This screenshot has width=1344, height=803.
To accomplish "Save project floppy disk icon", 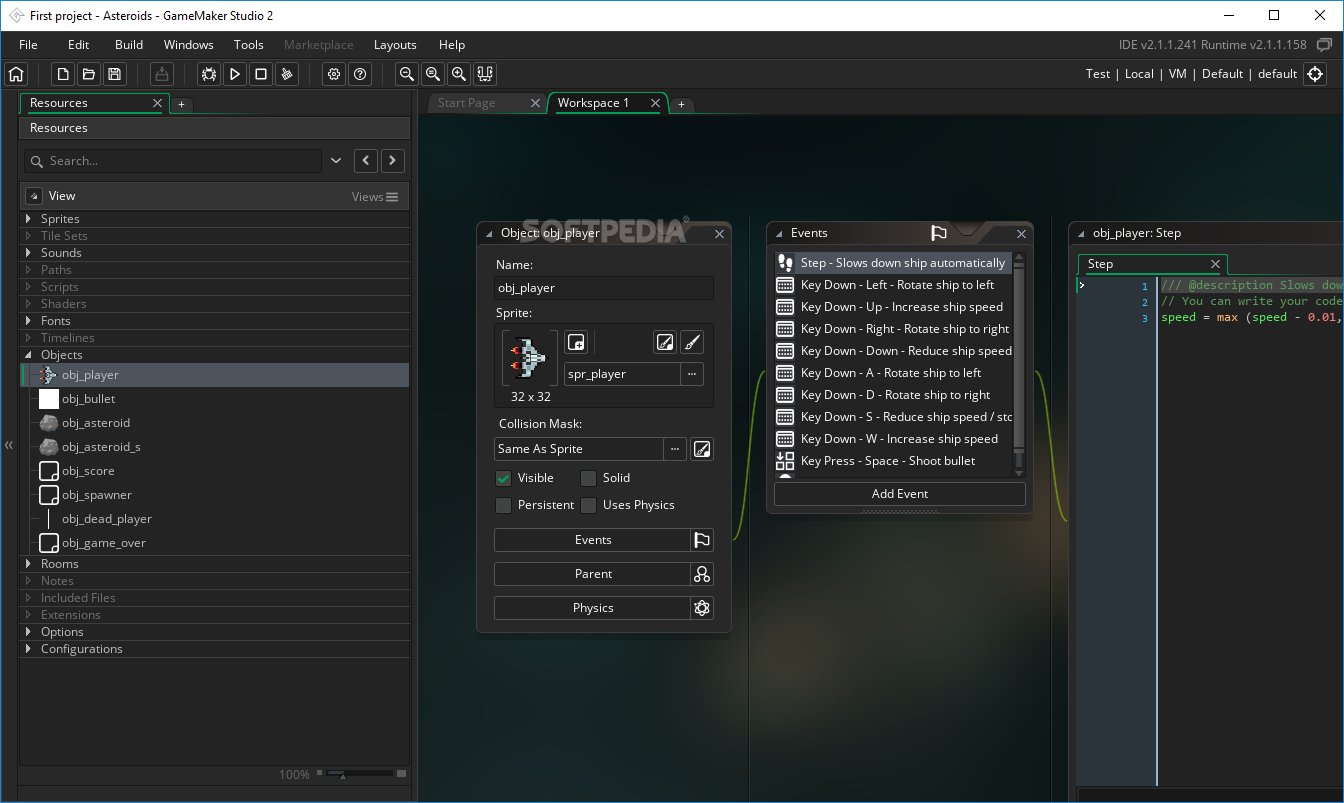I will tap(115, 74).
